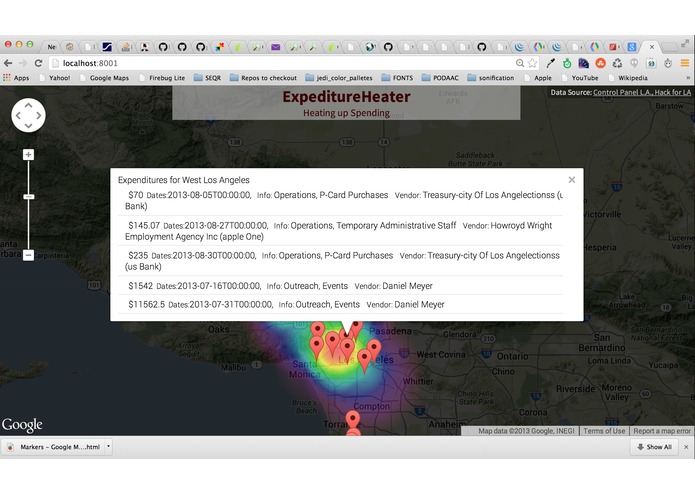The width and height of the screenshot is (695, 494).
Task: Open the Apple bookmark
Action: tap(538, 78)
